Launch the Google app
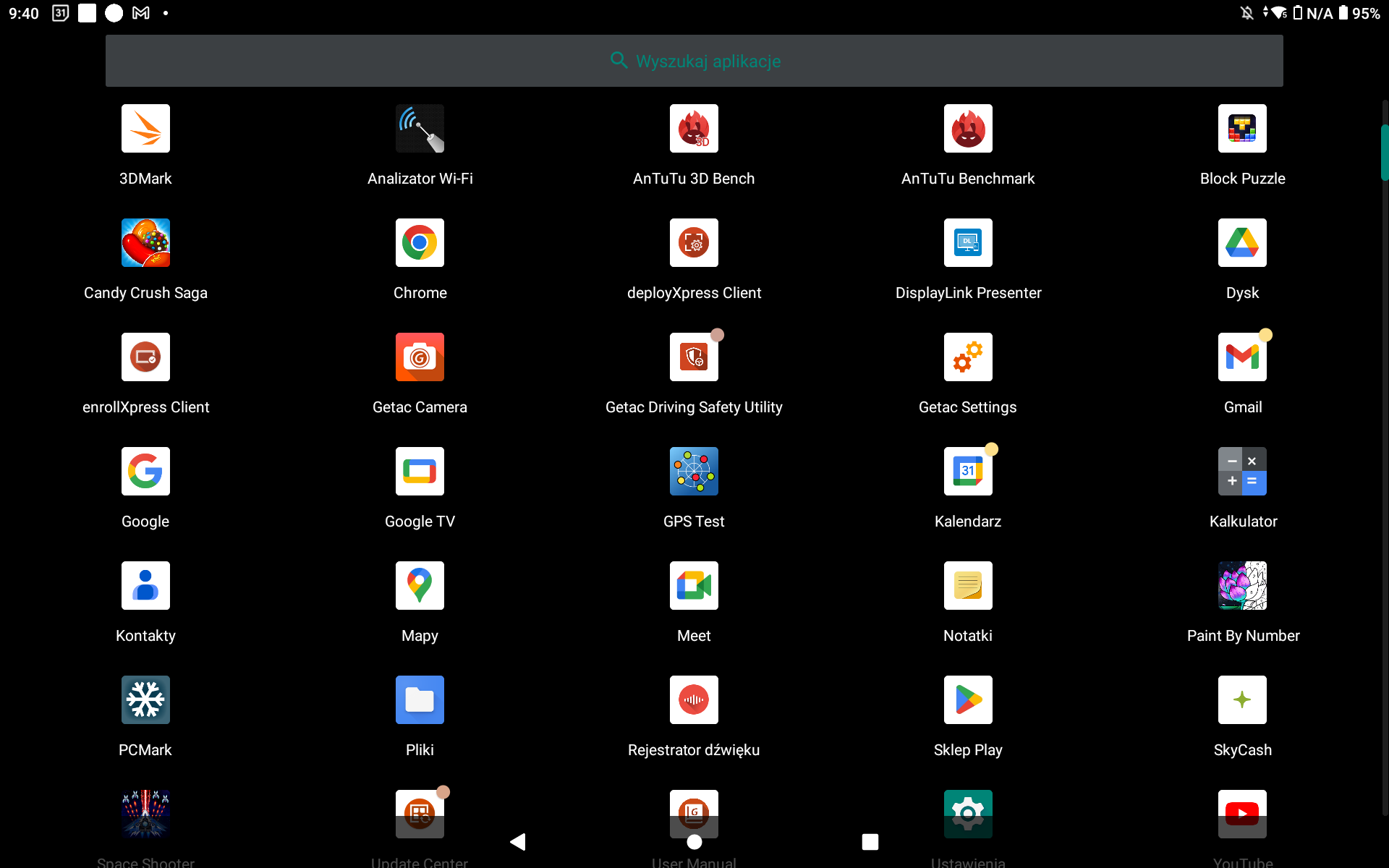Image resolution: width=1389 pixels, height=868 pixels. point(145,472)
